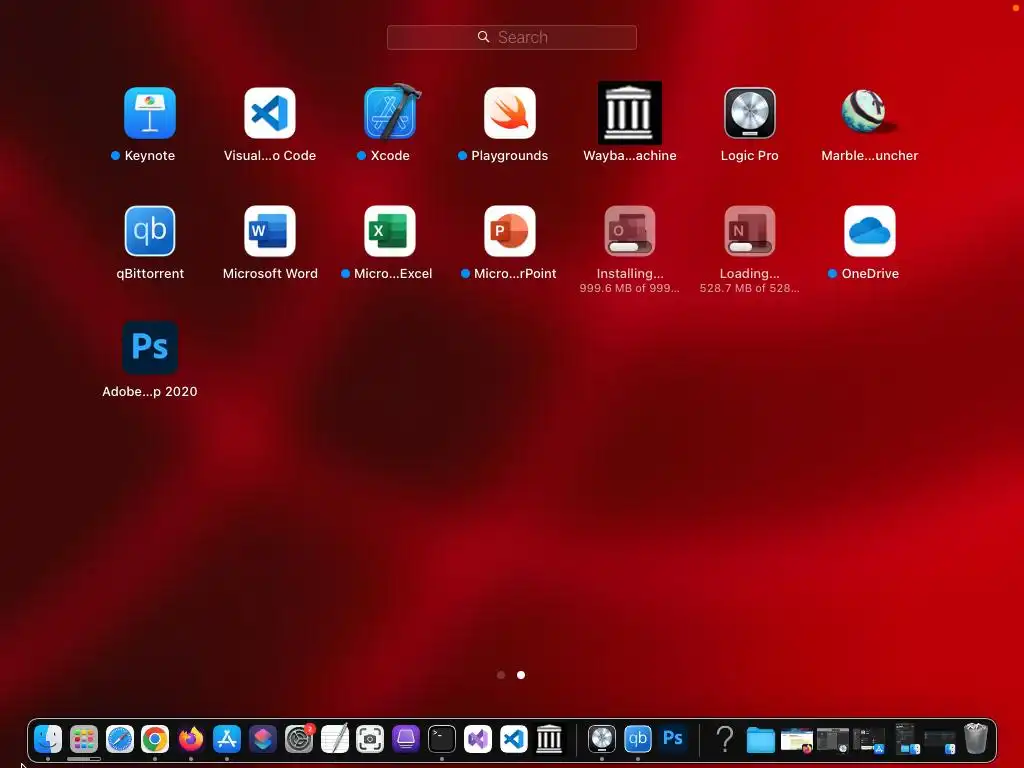Click the purple Apple Configurator Dock icon
Image resolution: width=1024 pixels, height=768 pixels.
pyautogui.click(x=406, y=739)
